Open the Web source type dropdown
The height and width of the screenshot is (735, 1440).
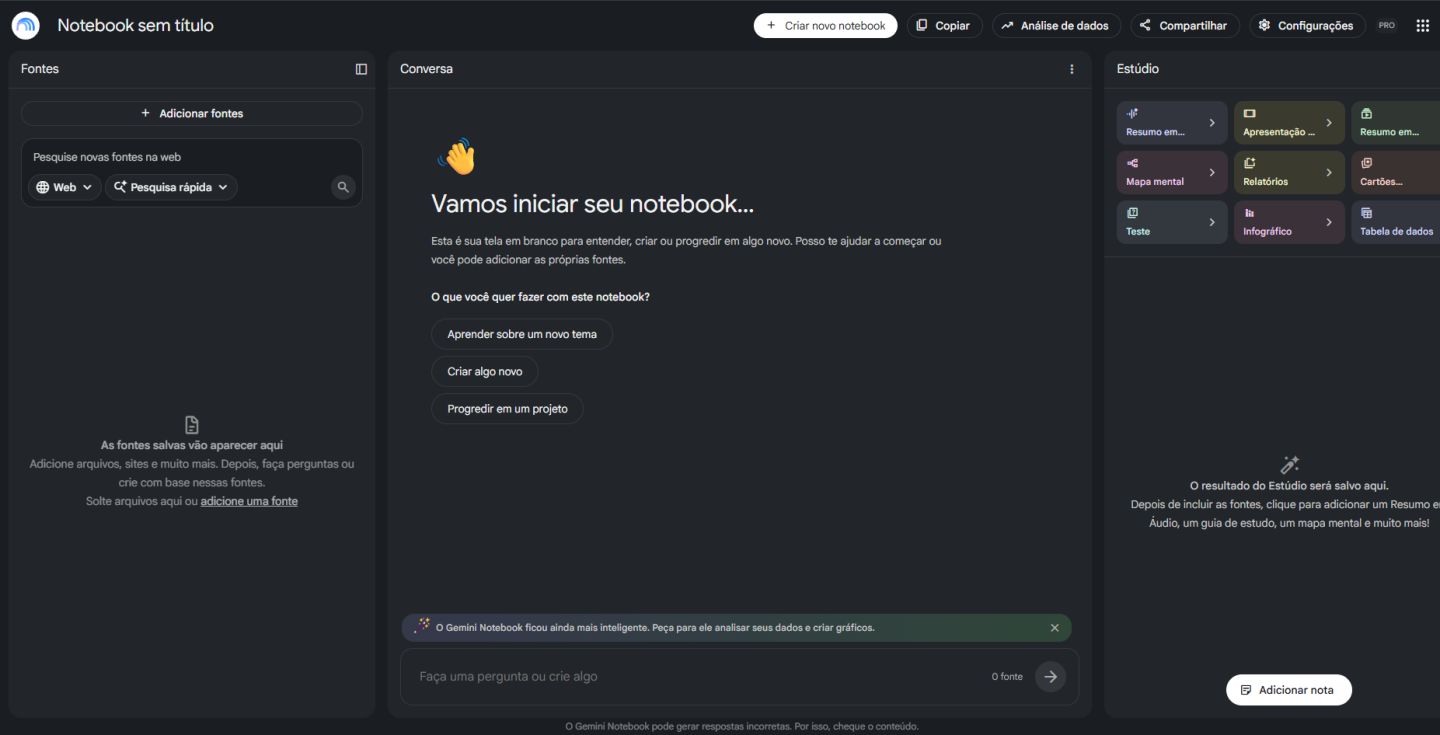(65, 187)
